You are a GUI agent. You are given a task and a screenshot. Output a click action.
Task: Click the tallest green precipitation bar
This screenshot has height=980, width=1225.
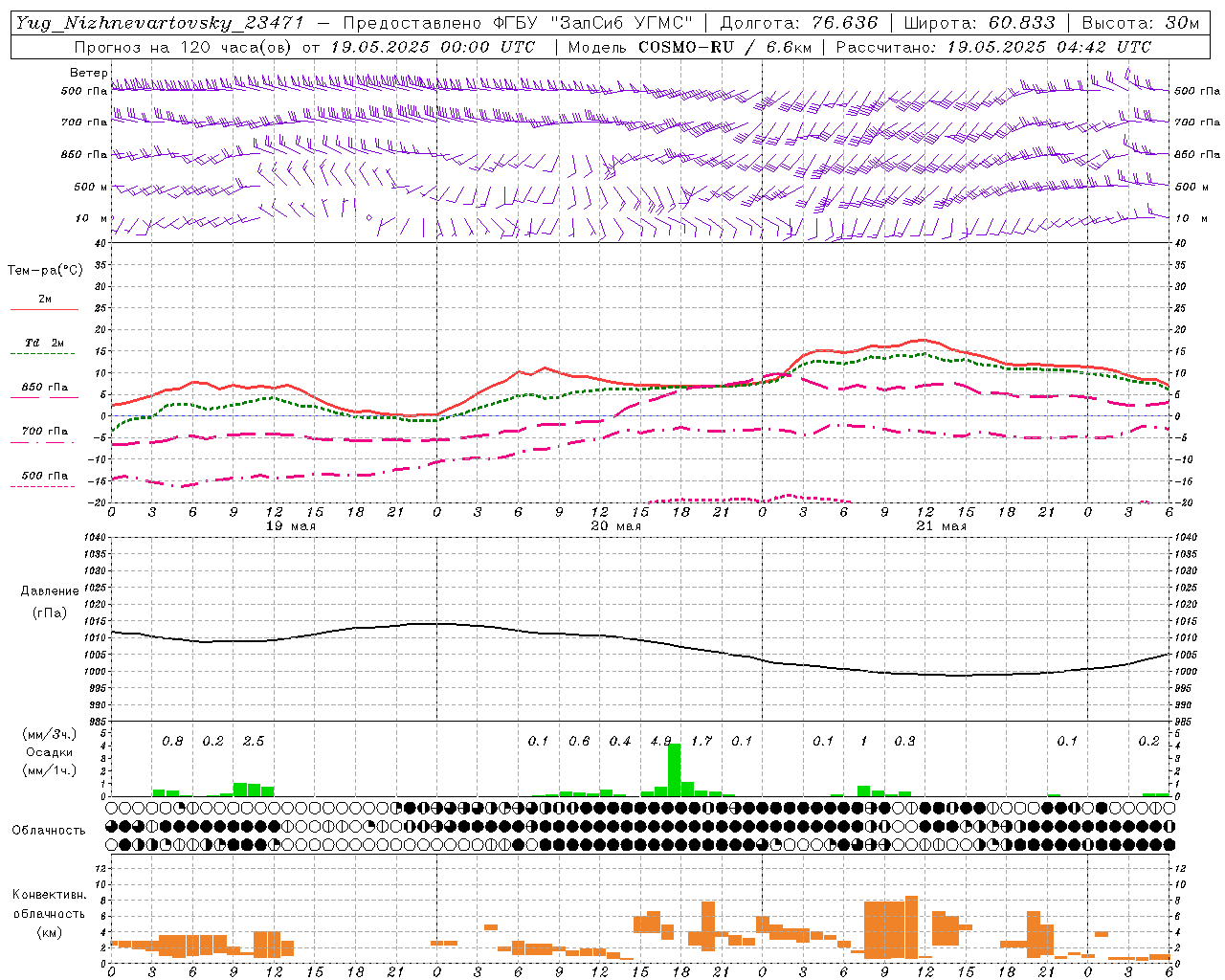pos(674,769)
